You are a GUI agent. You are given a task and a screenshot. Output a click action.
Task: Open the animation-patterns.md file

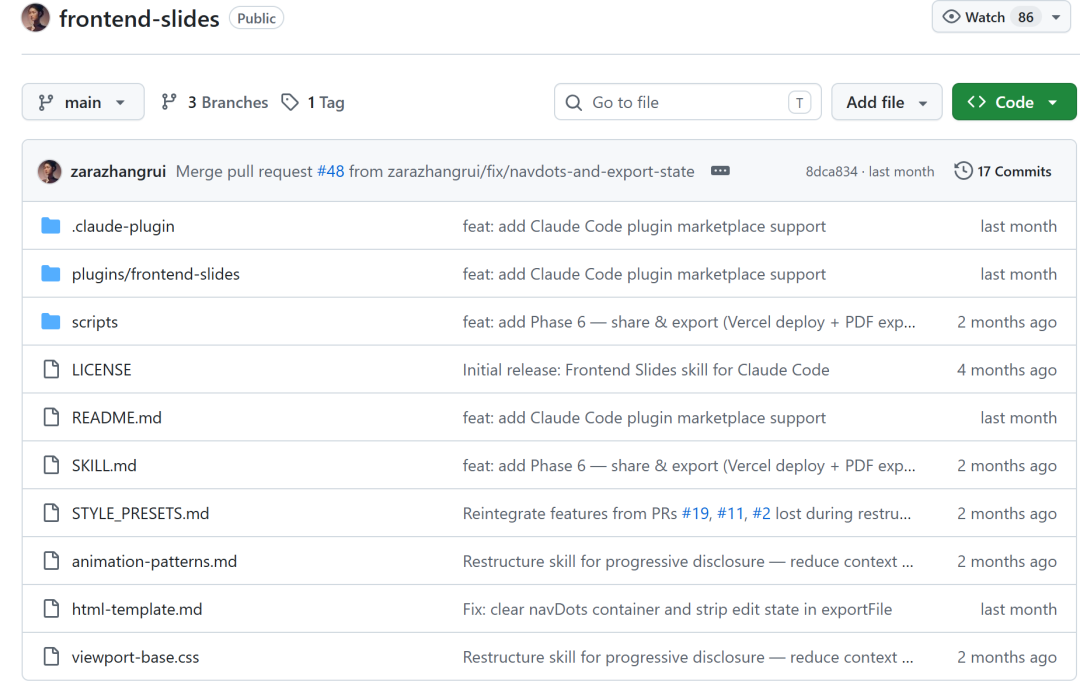pos(154,561)
